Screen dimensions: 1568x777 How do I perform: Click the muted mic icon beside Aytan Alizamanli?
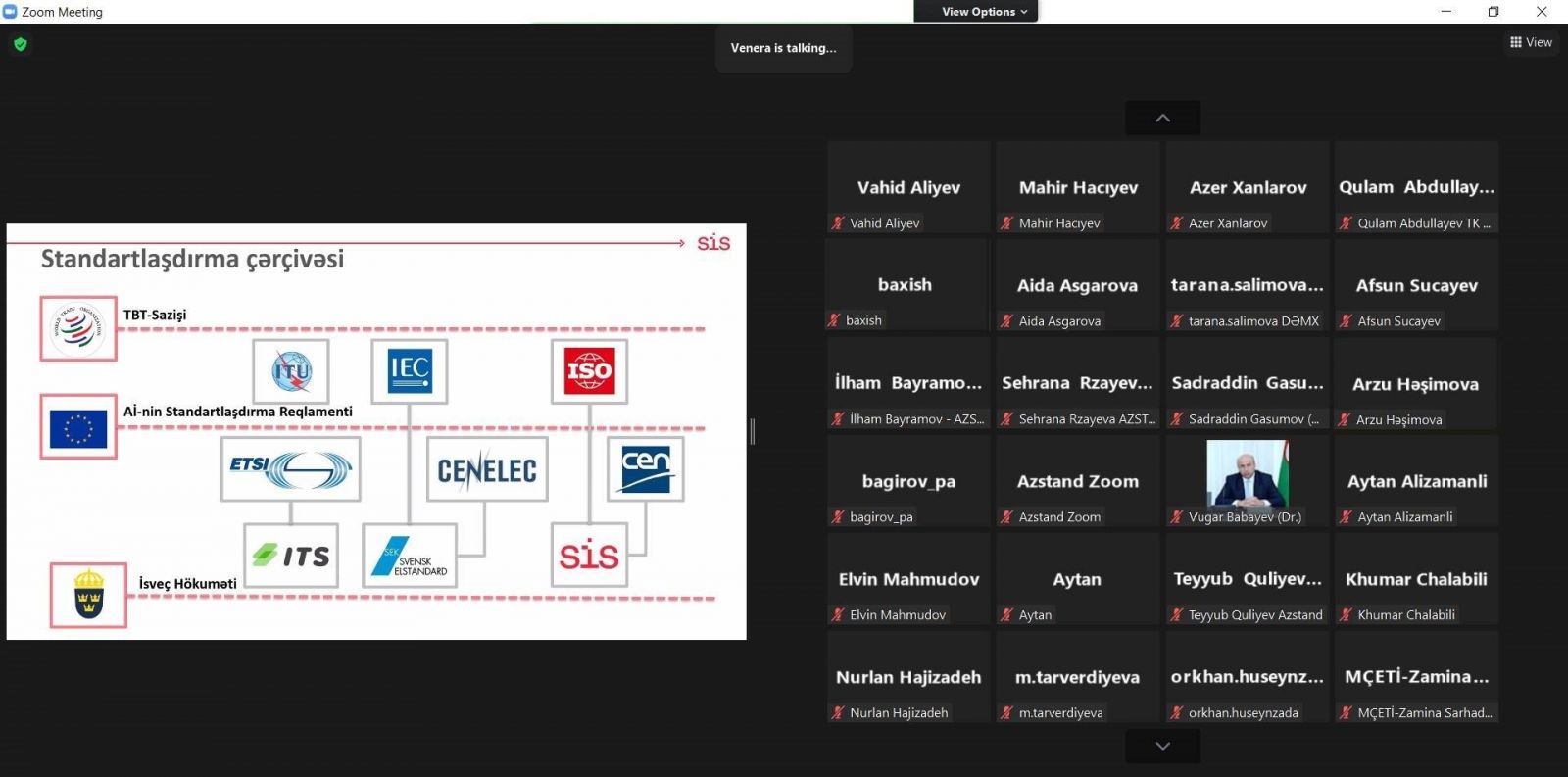1346,517
